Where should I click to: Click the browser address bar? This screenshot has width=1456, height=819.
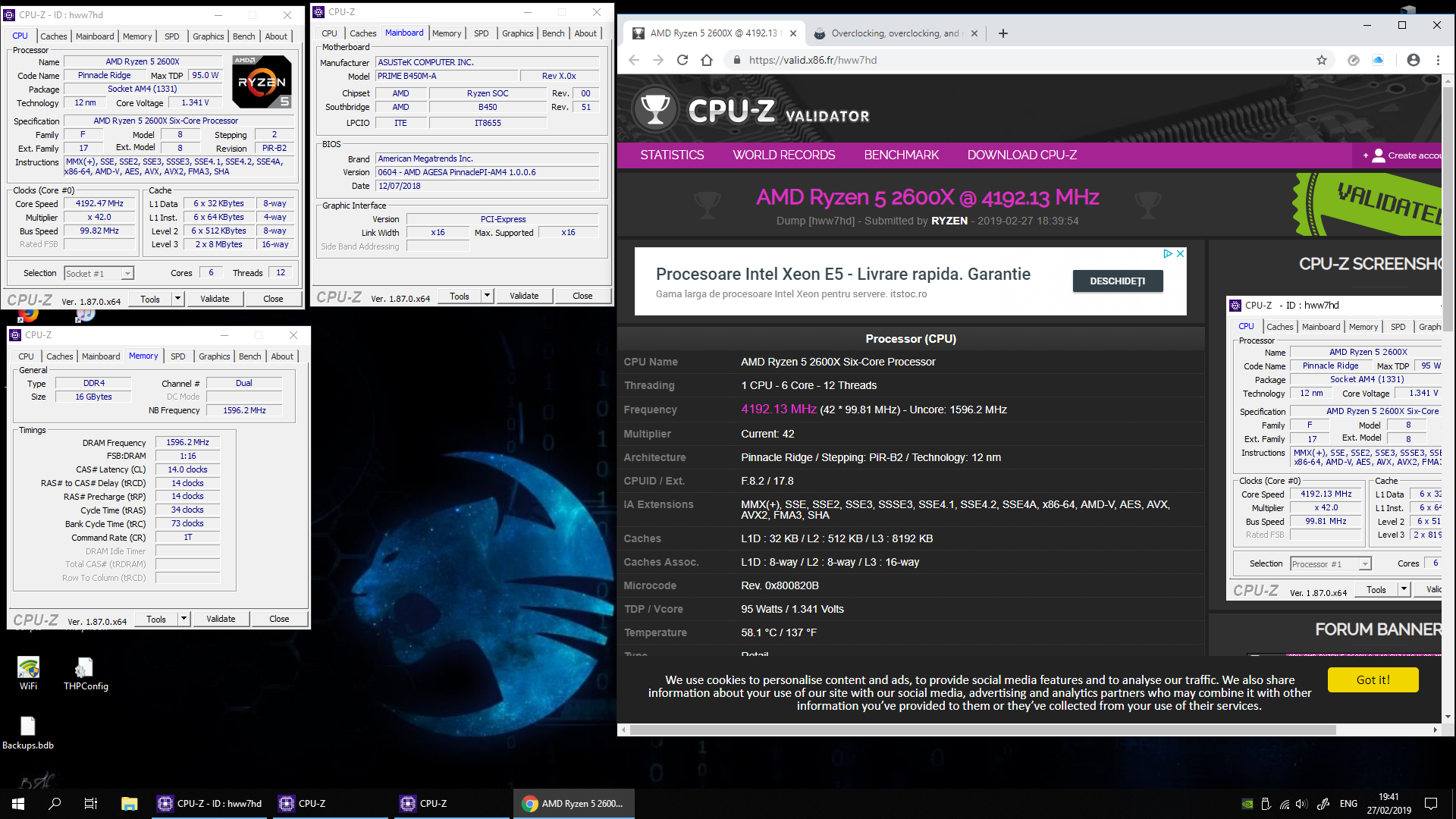point(1024,60)
